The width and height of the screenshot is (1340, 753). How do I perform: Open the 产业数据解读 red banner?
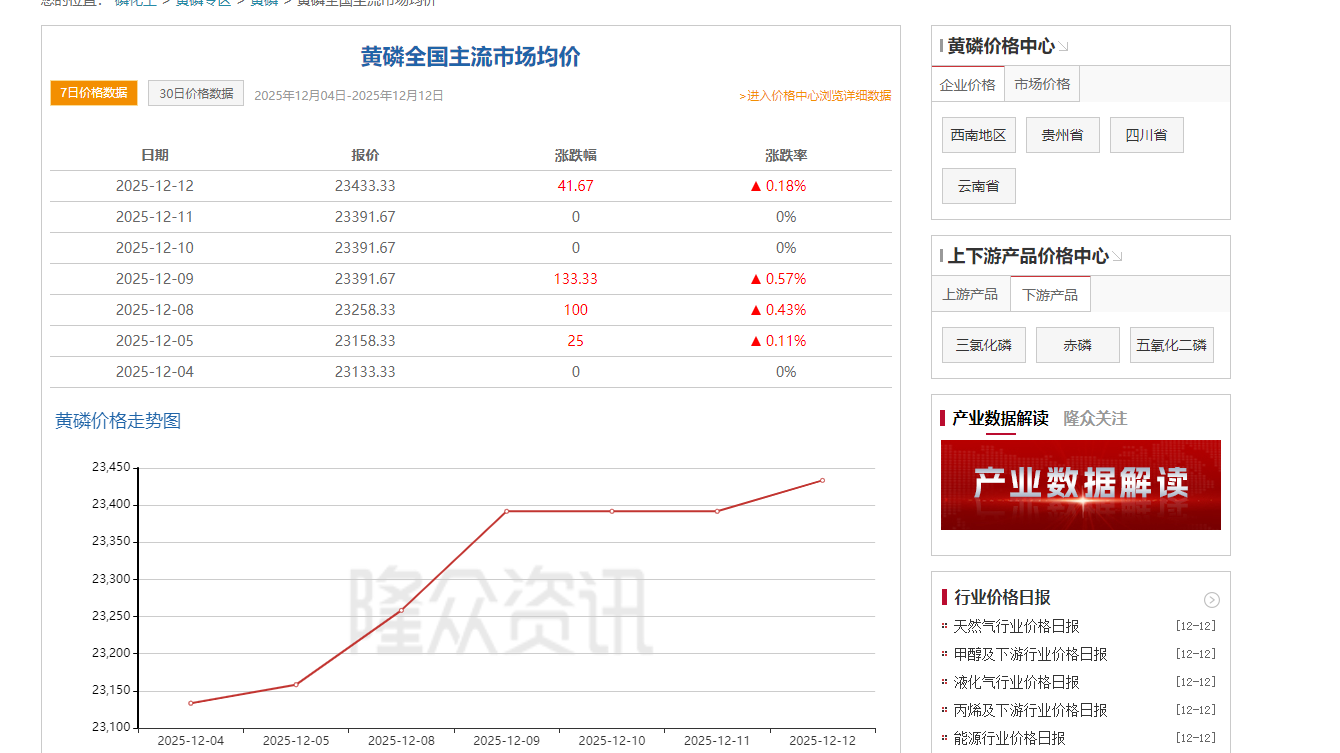coord(1081,485)
